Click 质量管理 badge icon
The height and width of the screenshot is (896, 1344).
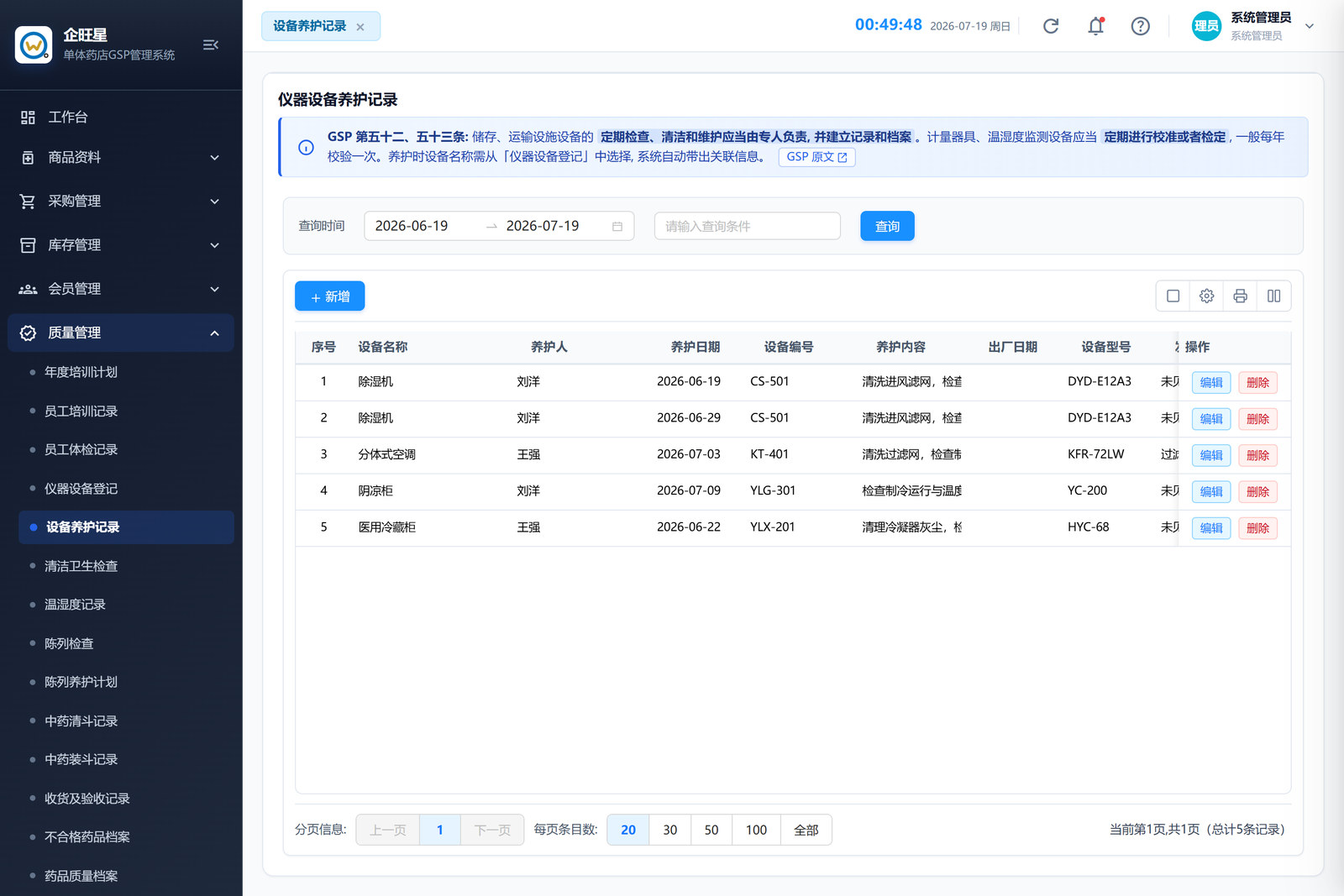click(28, 333)
